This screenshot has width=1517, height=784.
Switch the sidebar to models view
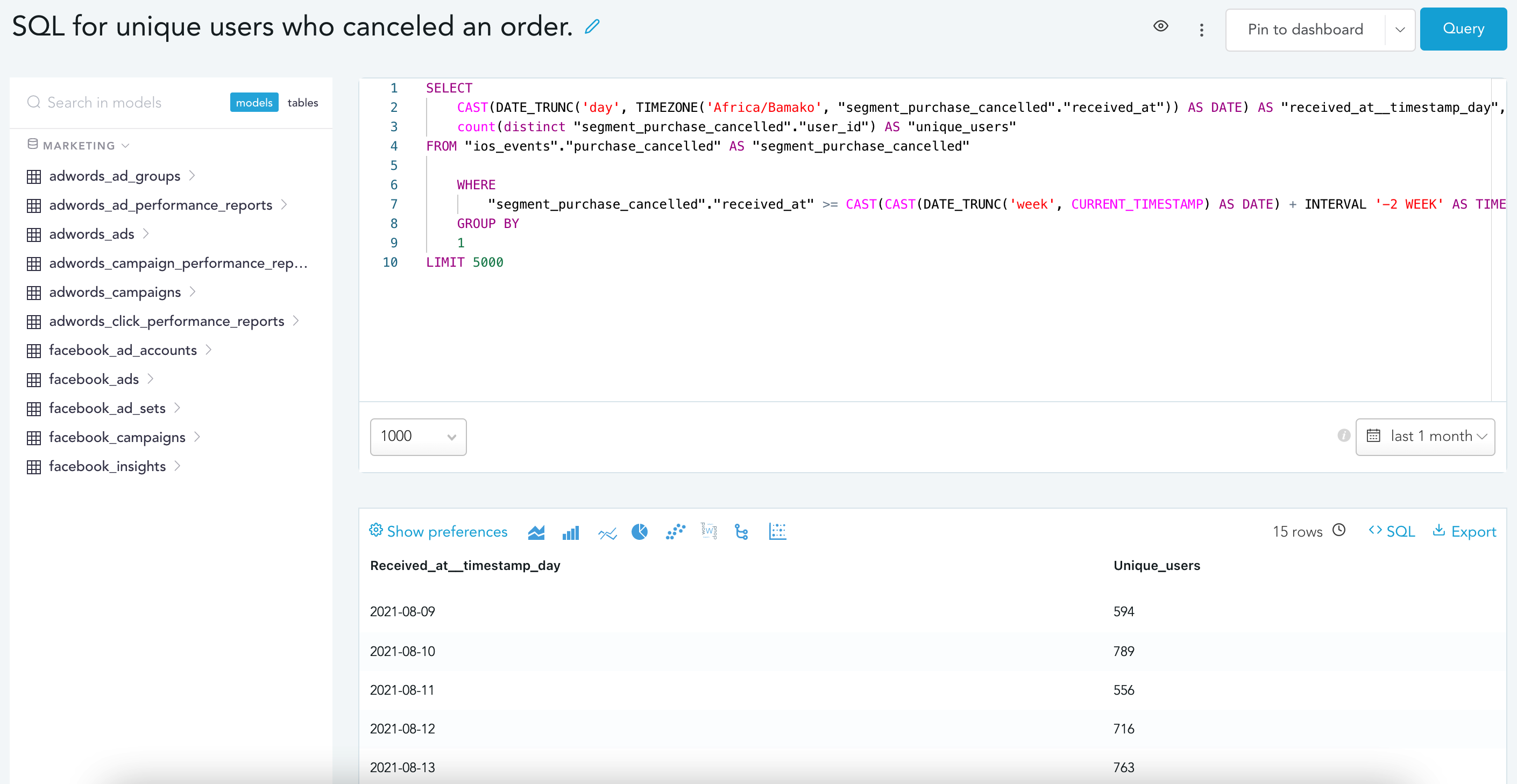coord(254,102)
